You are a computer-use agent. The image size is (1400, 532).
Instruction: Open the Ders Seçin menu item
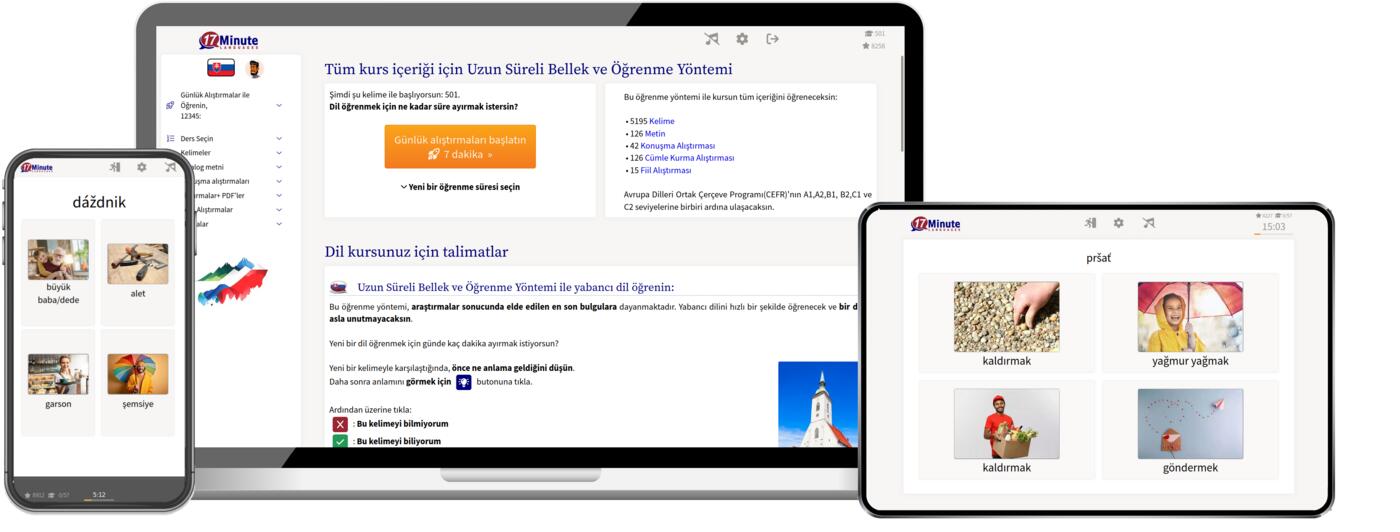click(x=197, y=139)
